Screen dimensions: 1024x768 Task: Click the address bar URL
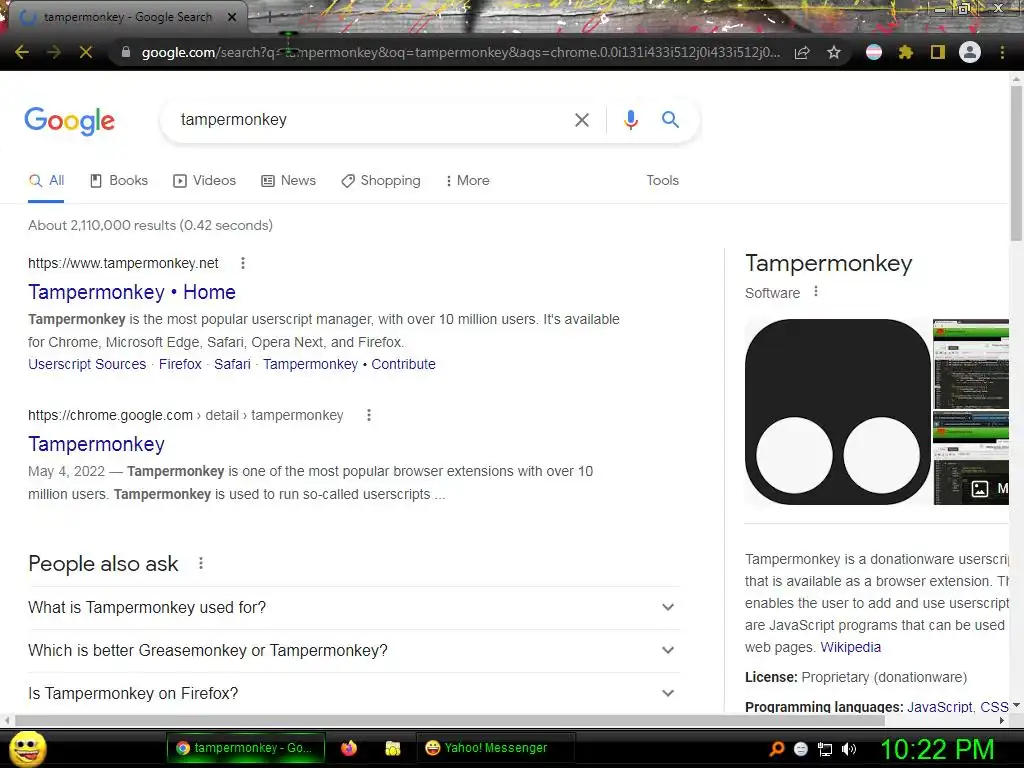tap(460, 52)
